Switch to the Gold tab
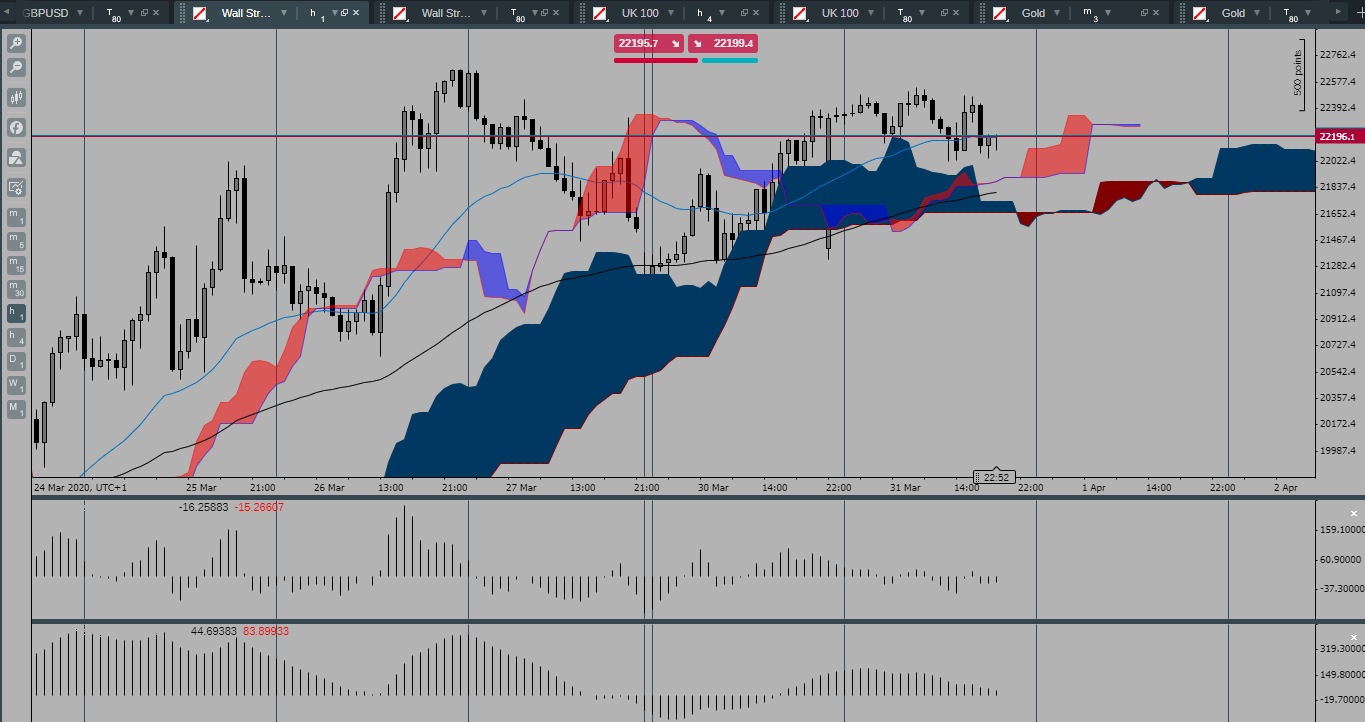 pyautogui.click(x=1035, y=13)
